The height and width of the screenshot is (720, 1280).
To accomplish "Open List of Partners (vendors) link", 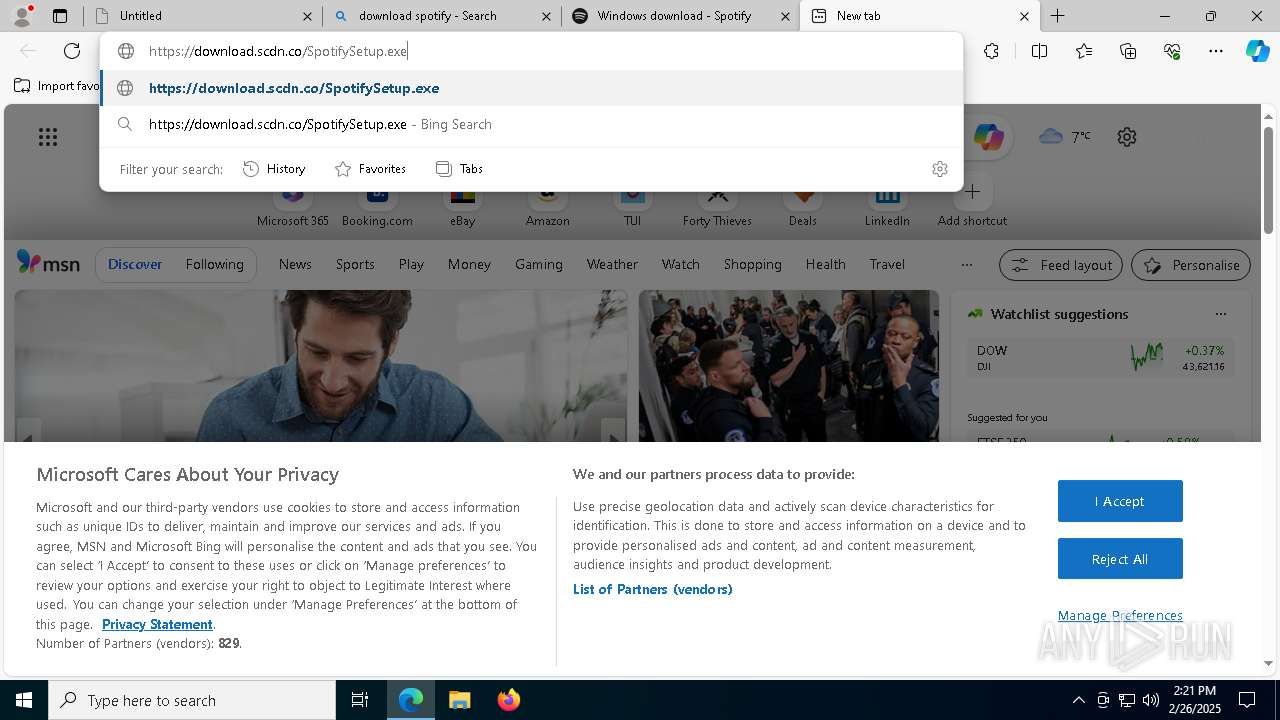I will tap(653, 589).
